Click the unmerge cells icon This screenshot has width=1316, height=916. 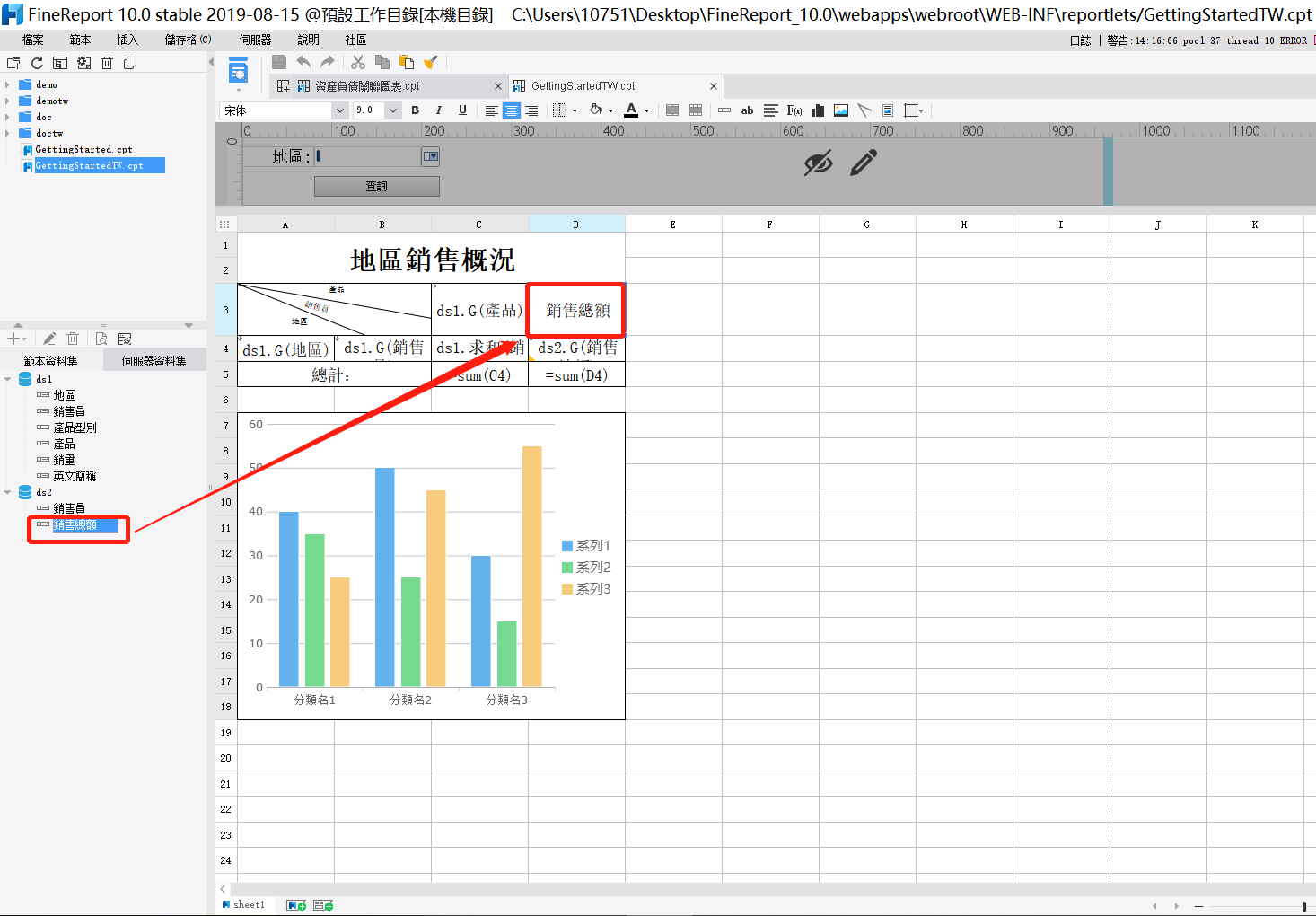point(696,110)
